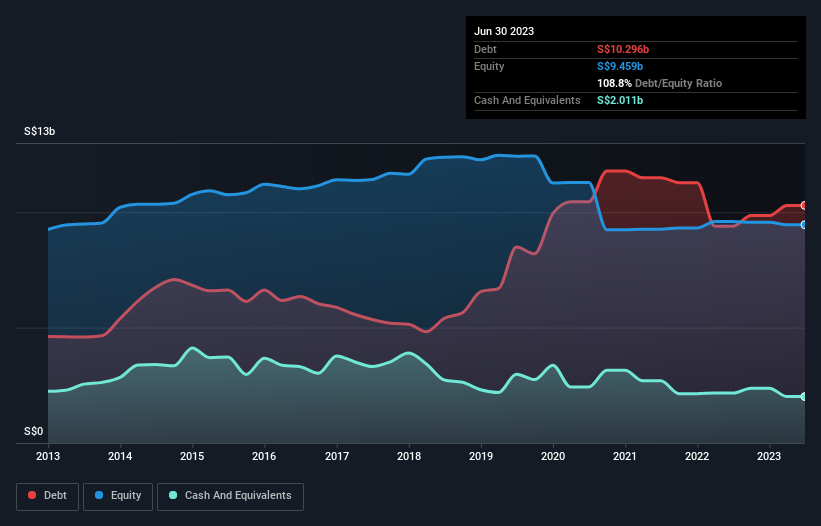The image size is (821, 526).
Task: Click the 2023 x-axis label
Action: (769, 456)
